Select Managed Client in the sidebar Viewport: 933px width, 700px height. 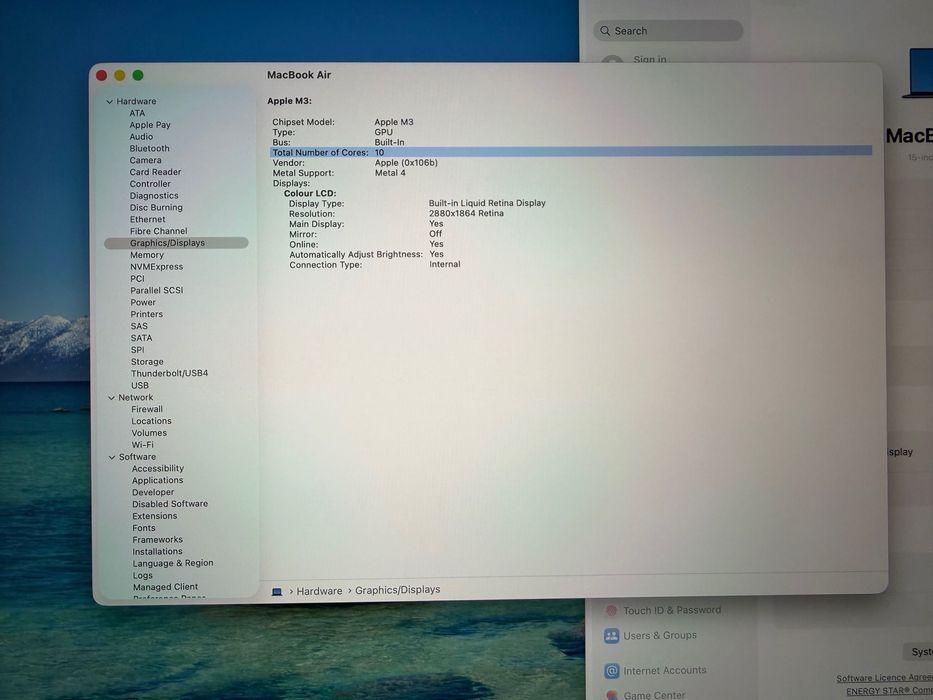click(x=165, y=587)
